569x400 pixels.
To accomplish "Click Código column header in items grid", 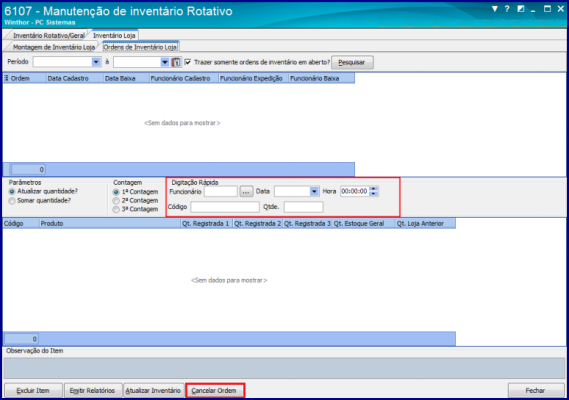I will pos(21,223).
